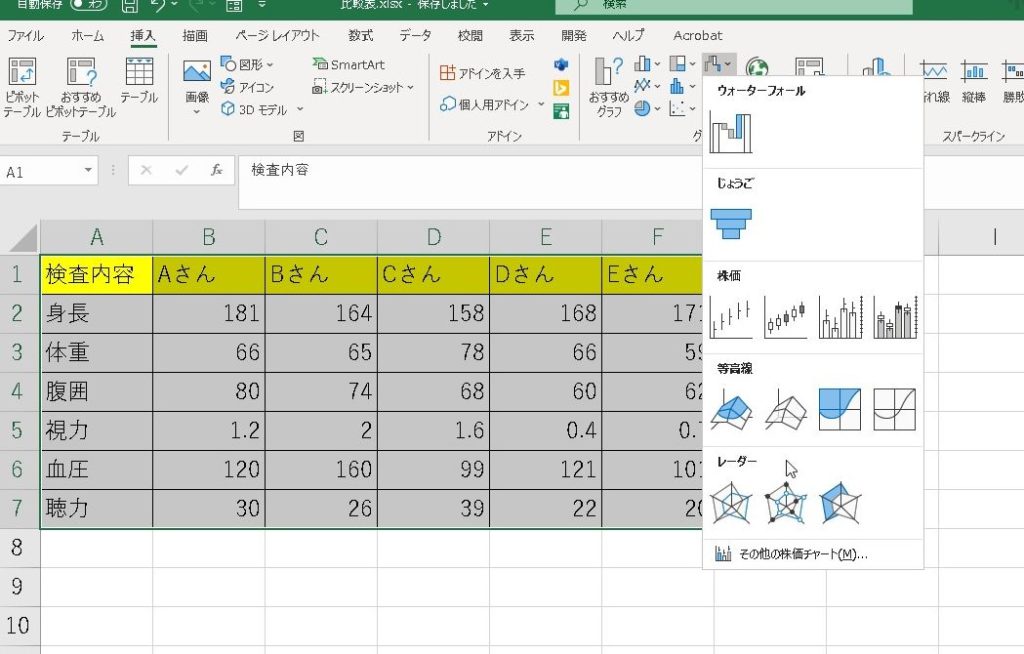Image resolution: width=1024 pixels, height=654 pixels.
Task: Open the Shapes (図形) dropdown
Action: tap(247, 65)
